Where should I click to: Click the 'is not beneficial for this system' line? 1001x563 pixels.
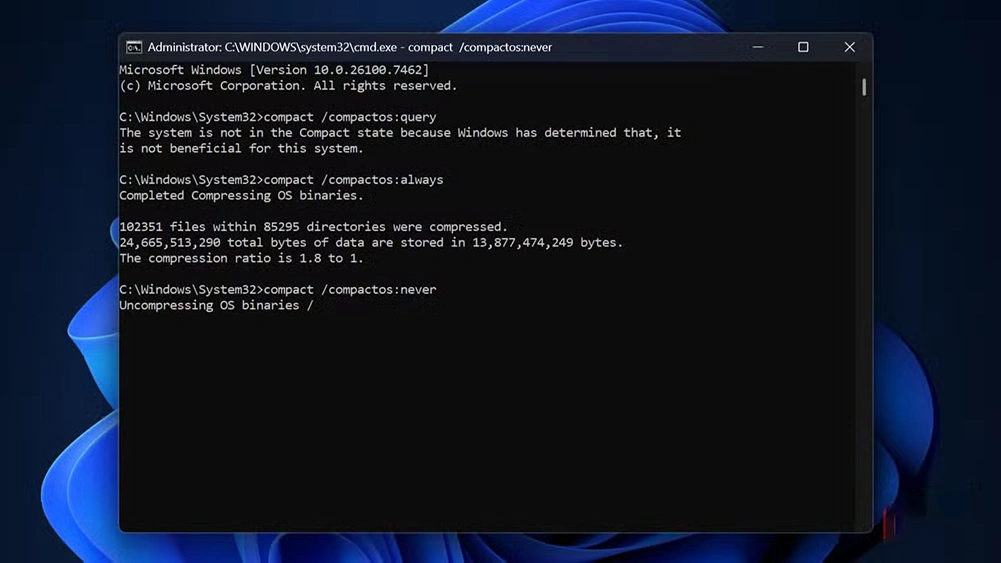click(241, 148)
